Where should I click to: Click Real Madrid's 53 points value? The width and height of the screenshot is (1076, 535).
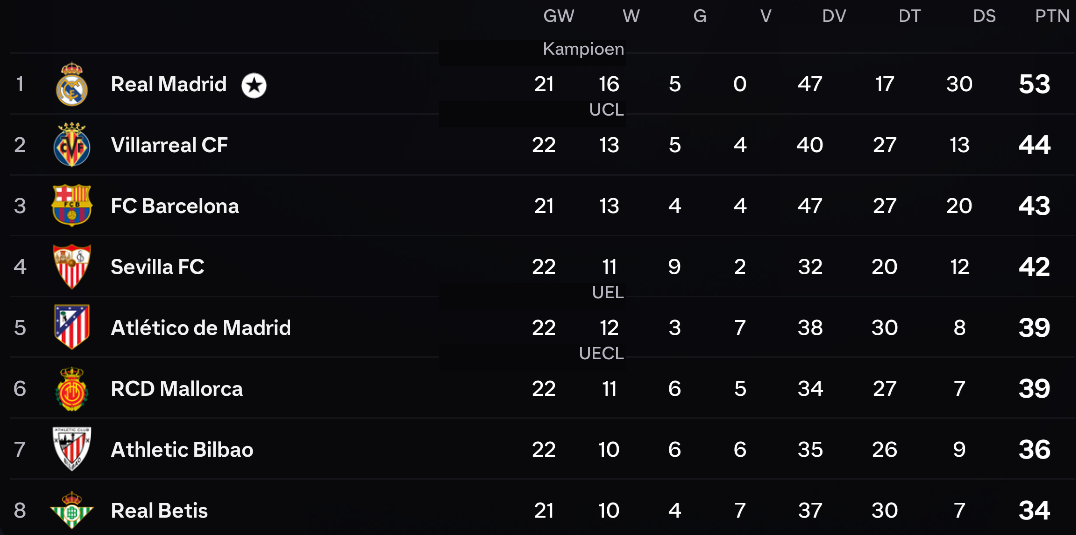1035,84
